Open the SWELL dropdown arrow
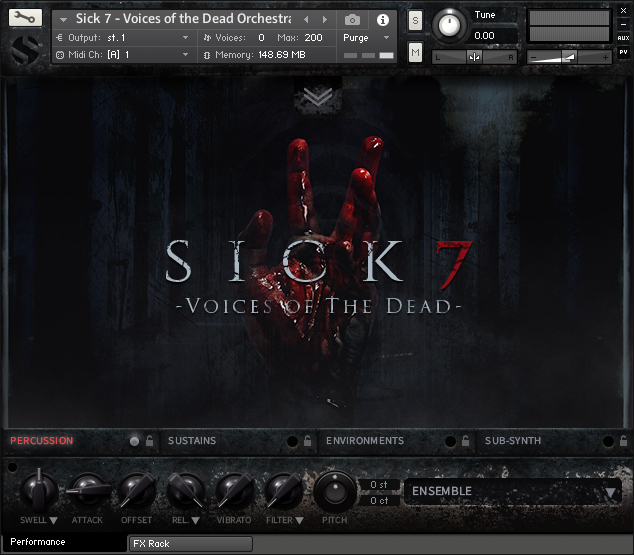The width and height of the screenshot is (634, 555). point(53,521)
